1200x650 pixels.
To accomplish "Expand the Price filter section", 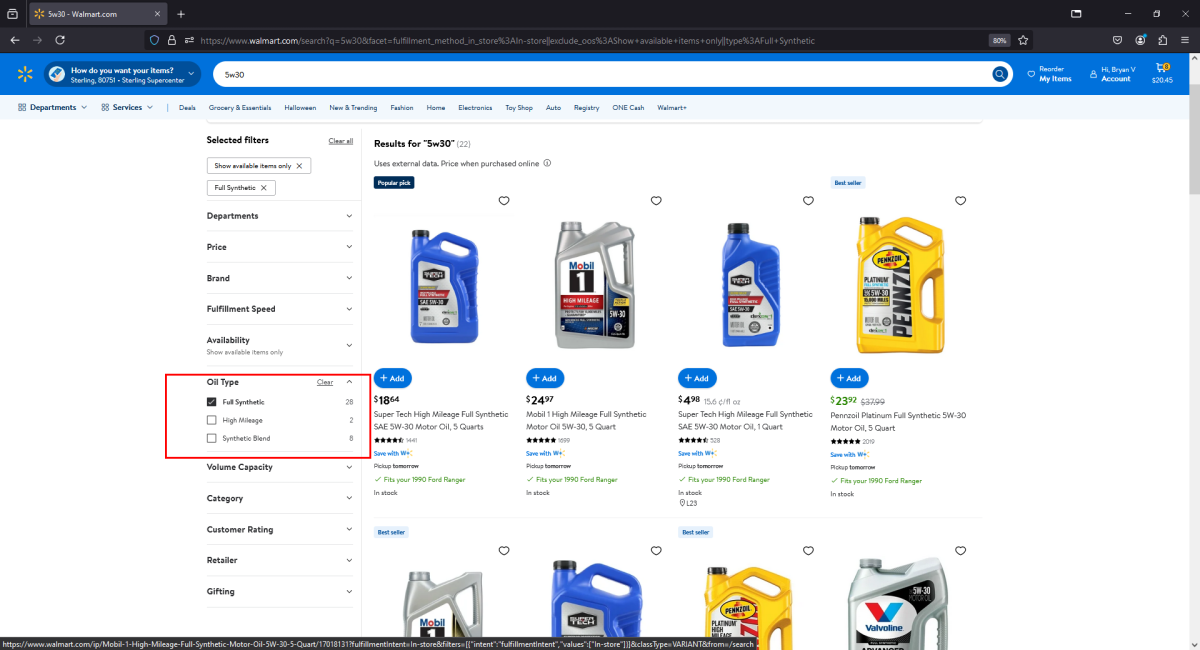I will coord(280,247).
